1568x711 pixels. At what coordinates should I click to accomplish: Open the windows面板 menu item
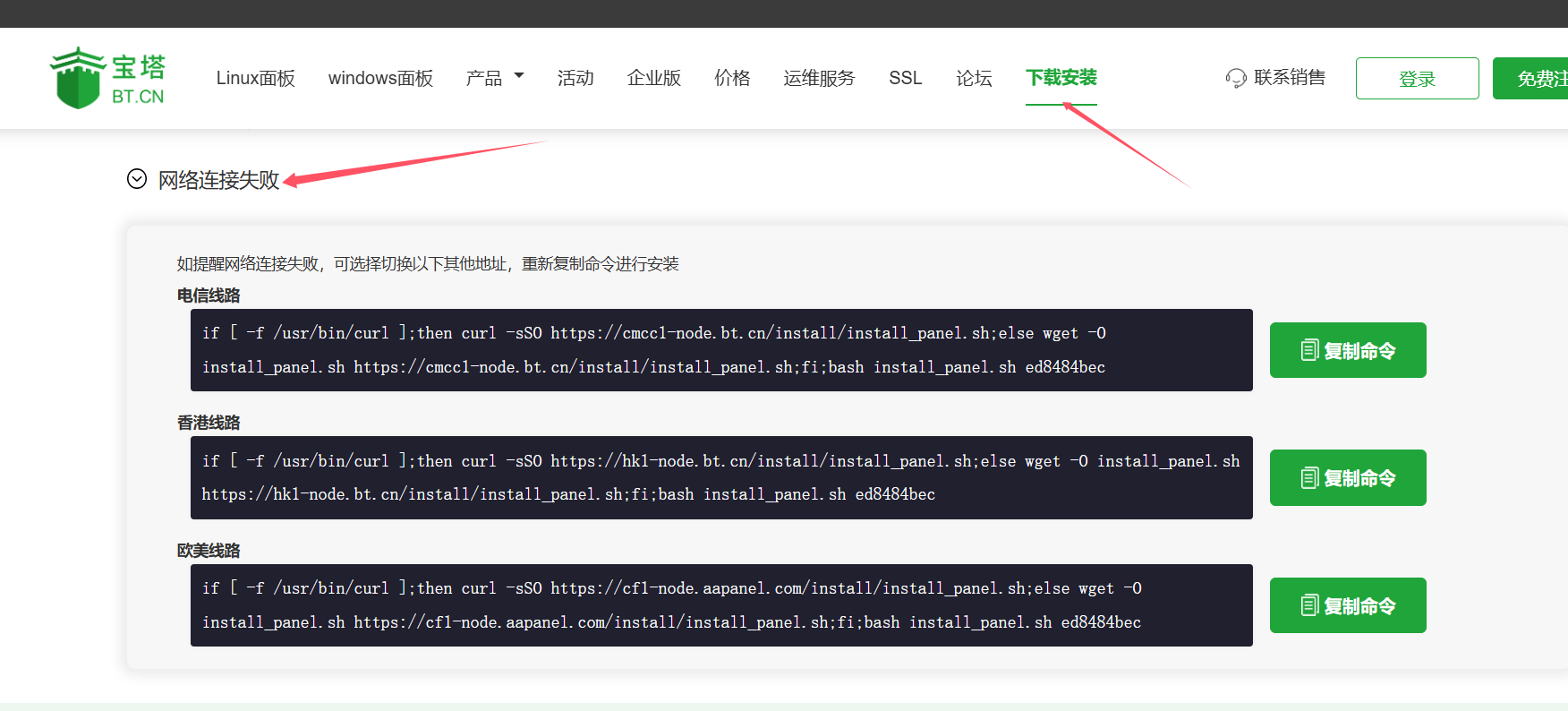[380, 78]
